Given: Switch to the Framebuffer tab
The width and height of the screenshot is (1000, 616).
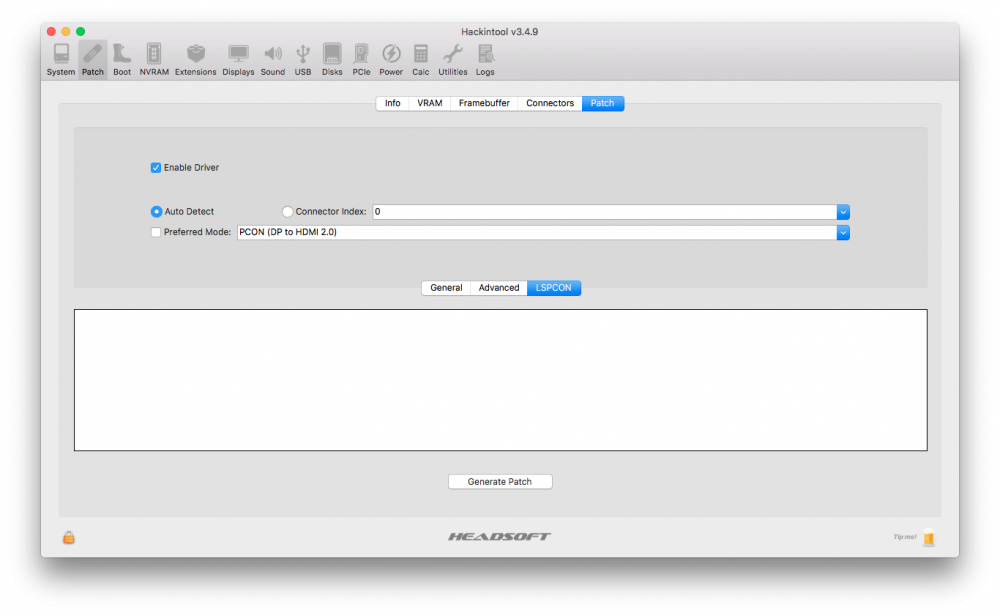Looking at the screenshot, I should point(484,103).
